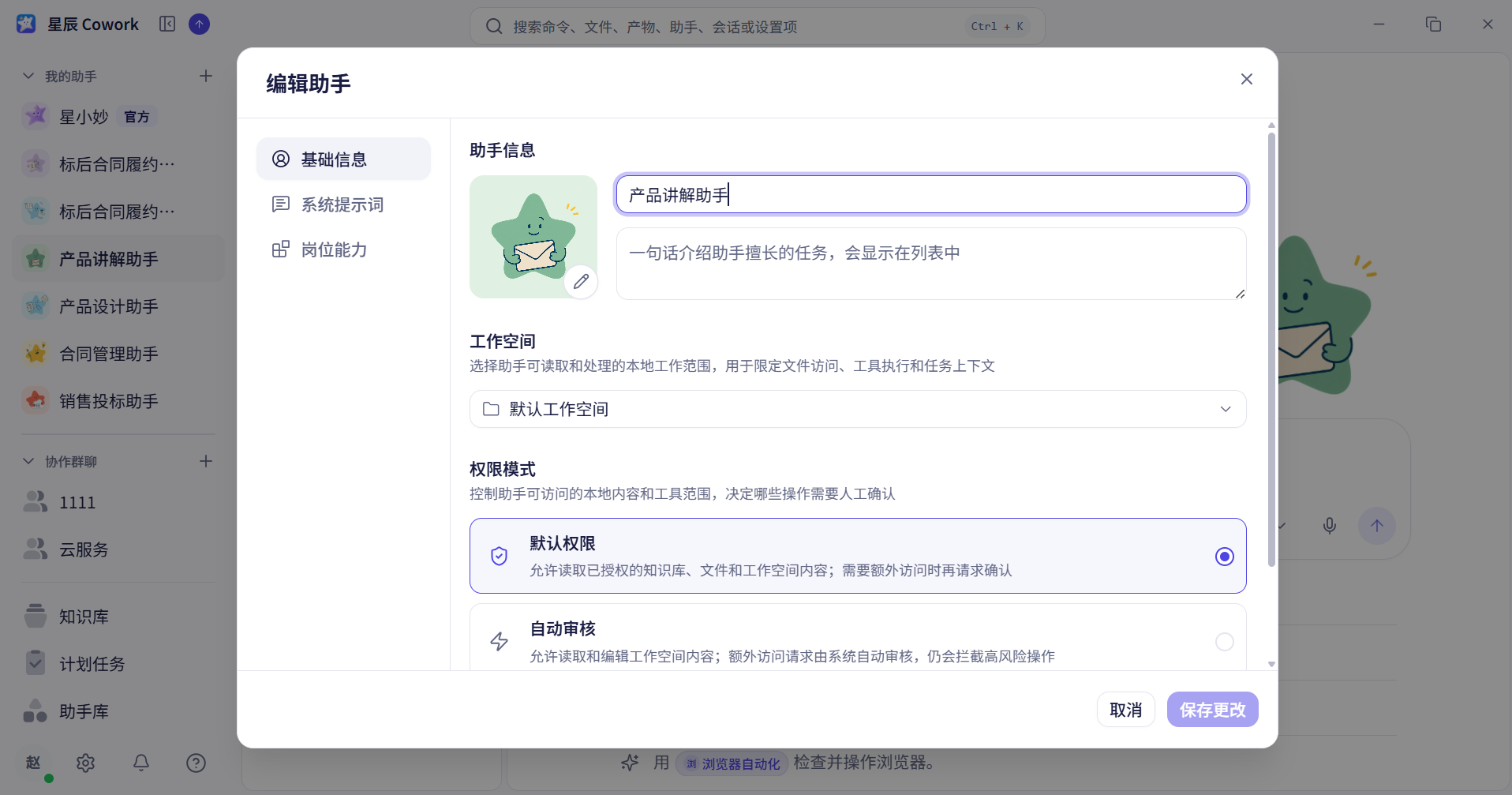Screen dimensions: 1512x795
Task: Switch to 基础信息 tab
Action: click(x=343, y=159)
